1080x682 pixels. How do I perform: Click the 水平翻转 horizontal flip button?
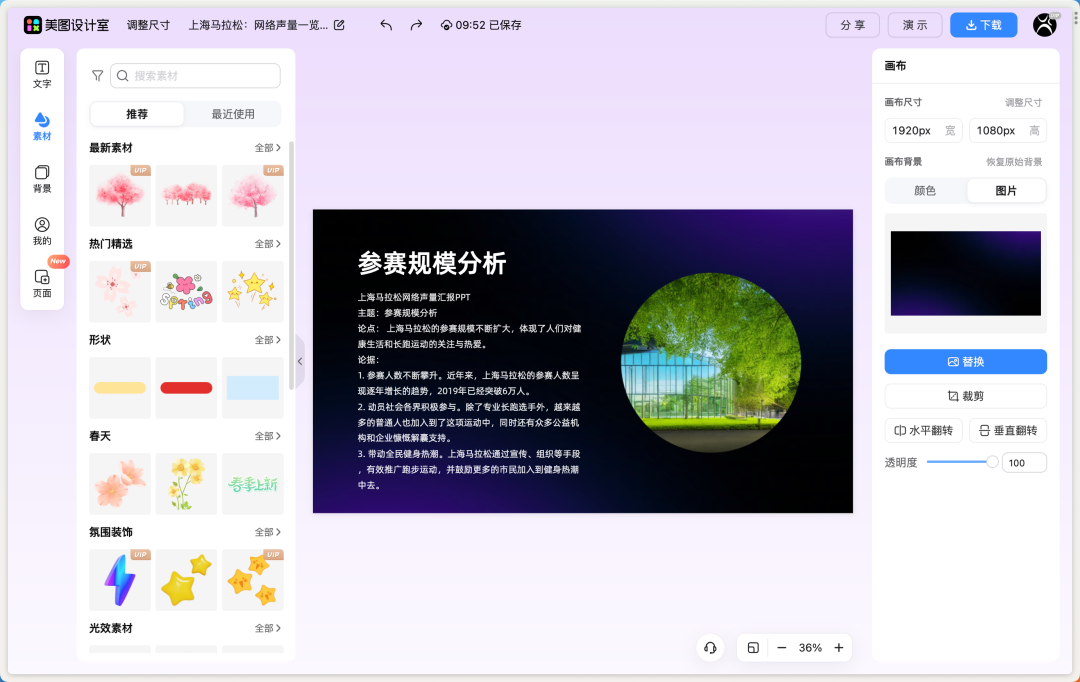[924, 431]
